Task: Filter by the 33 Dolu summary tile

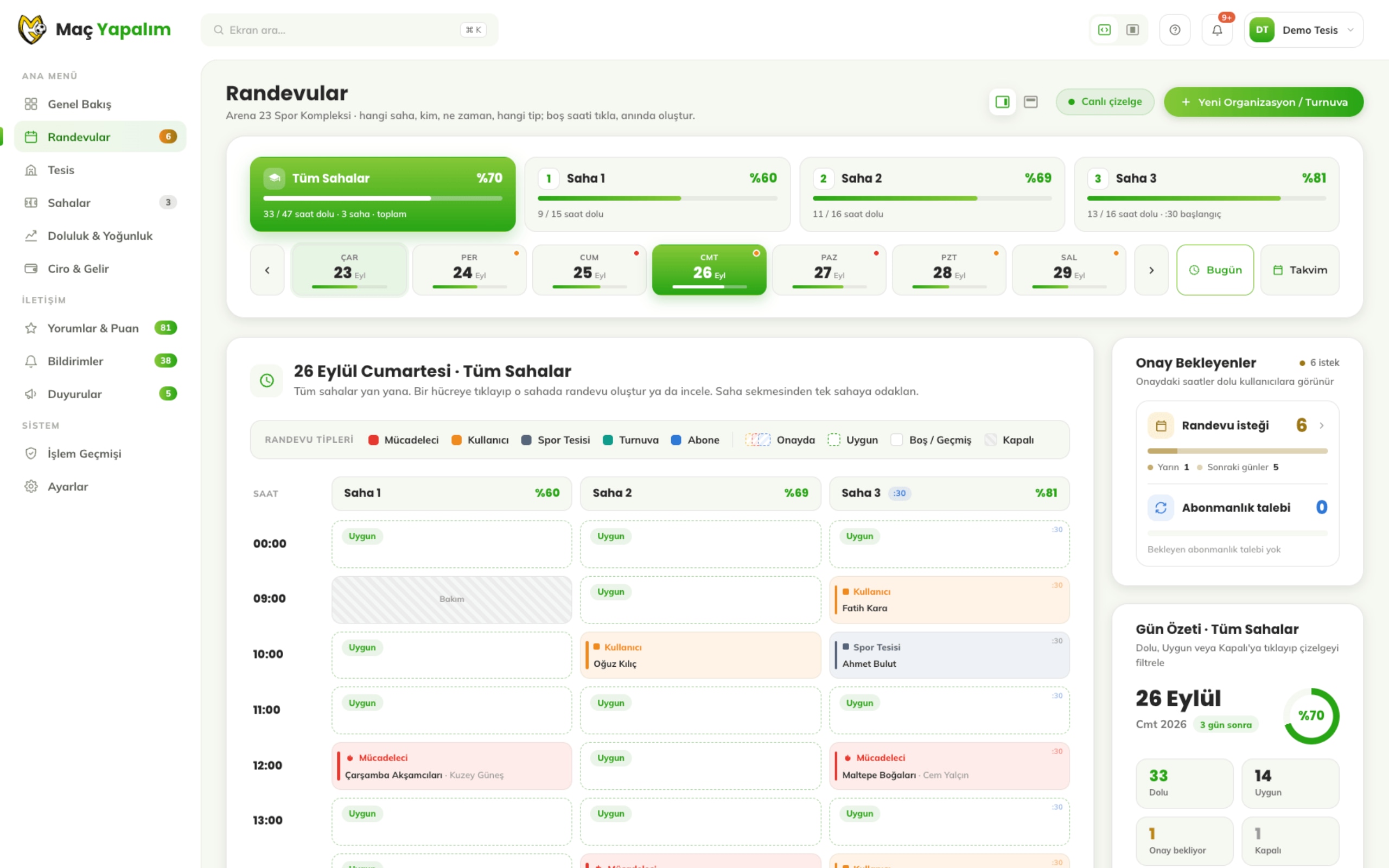Action: tap(1184, 783)
